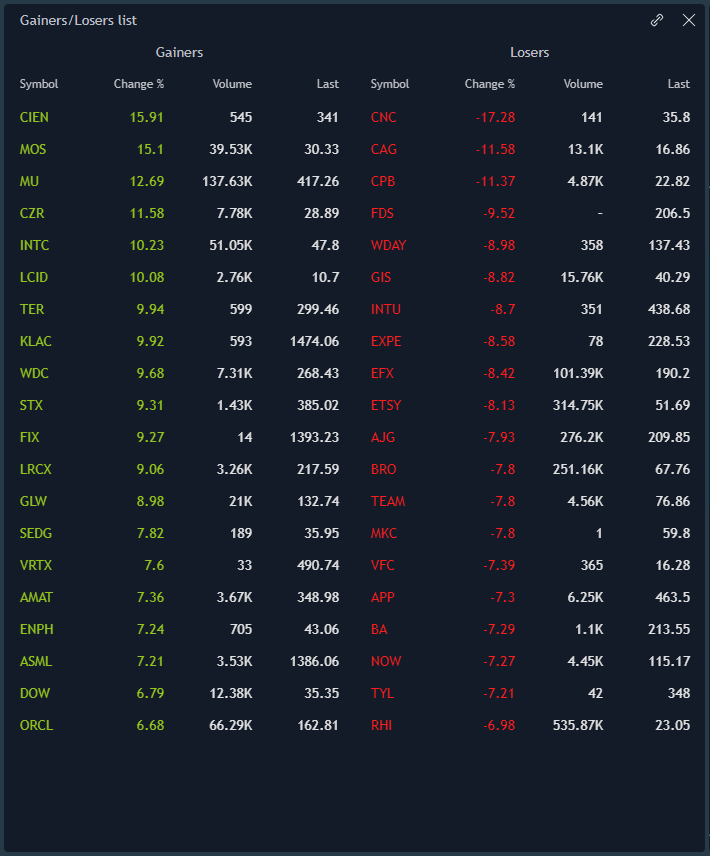Screen dimensions: 710x856
Task: Select the BA ticker symbol
Action: click(x=379, y=629)
